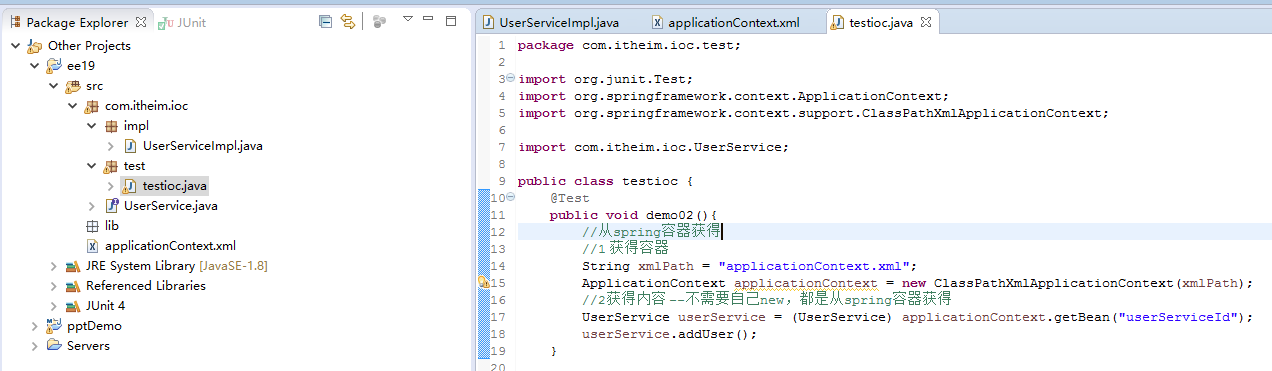Select UserService.java in the tree
This screenshot has width=1272, height=371.
click(170, 206)
